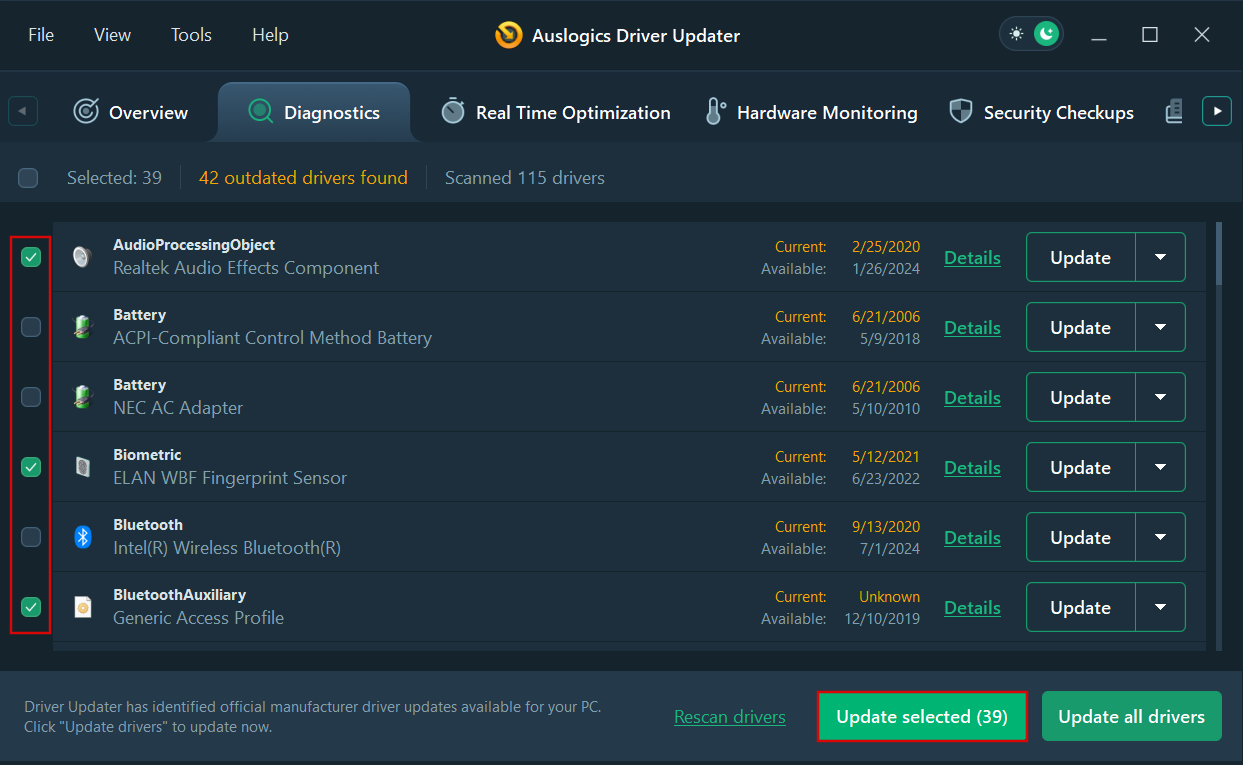Open the Tools menu
Image resolution: width=1243 pixels, height=765 pixels.
(x=191, y=34)
